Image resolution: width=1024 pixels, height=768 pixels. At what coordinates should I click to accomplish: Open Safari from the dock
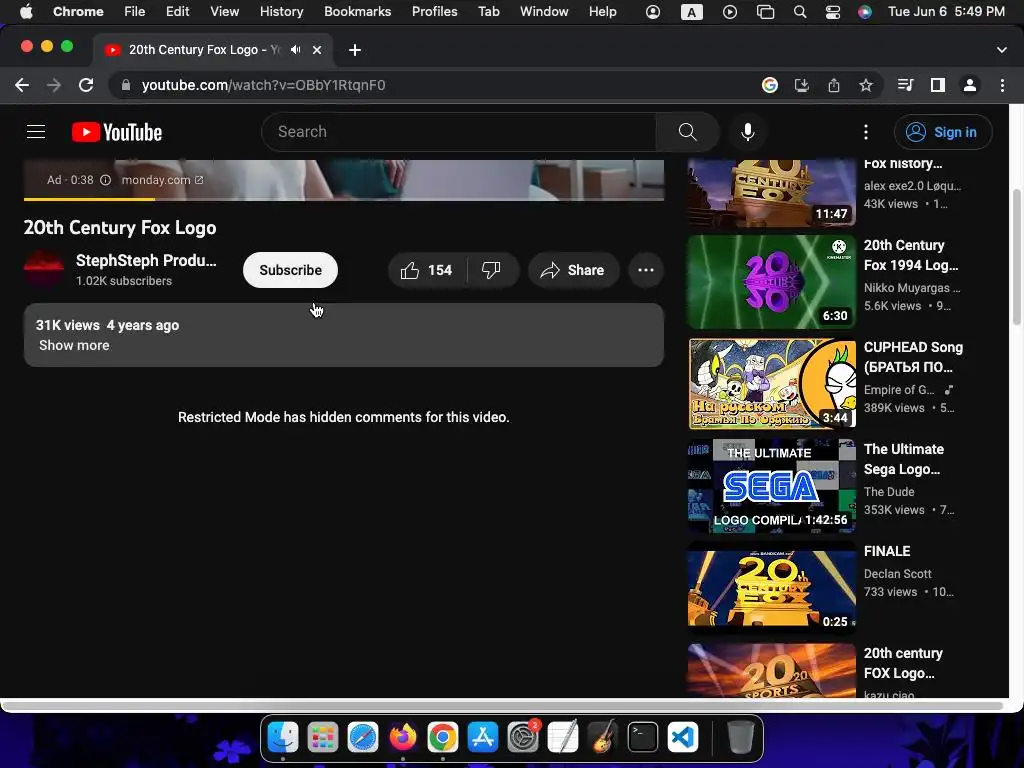click(363, 738)
